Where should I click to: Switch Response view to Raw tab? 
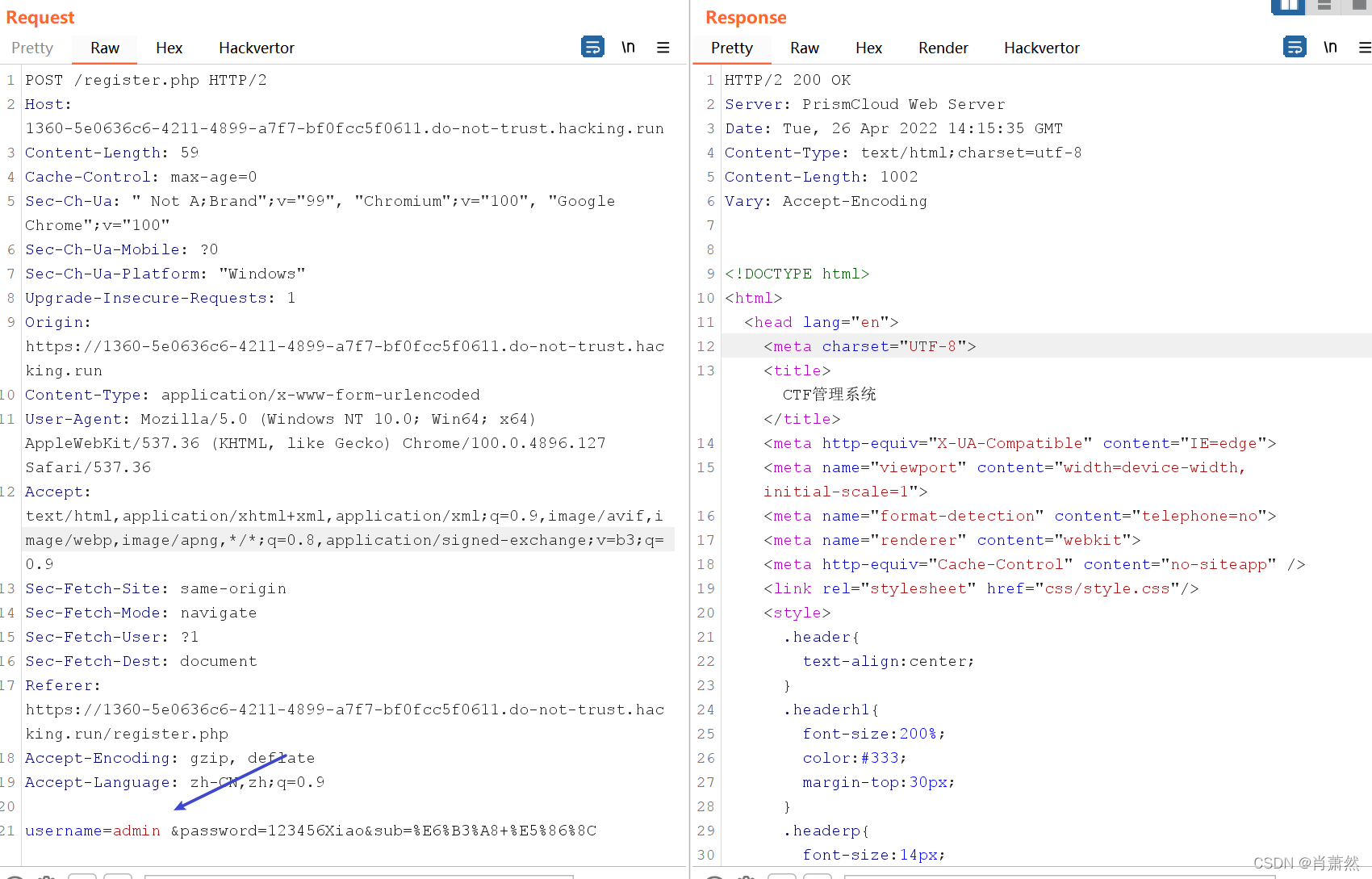[805, 48]
